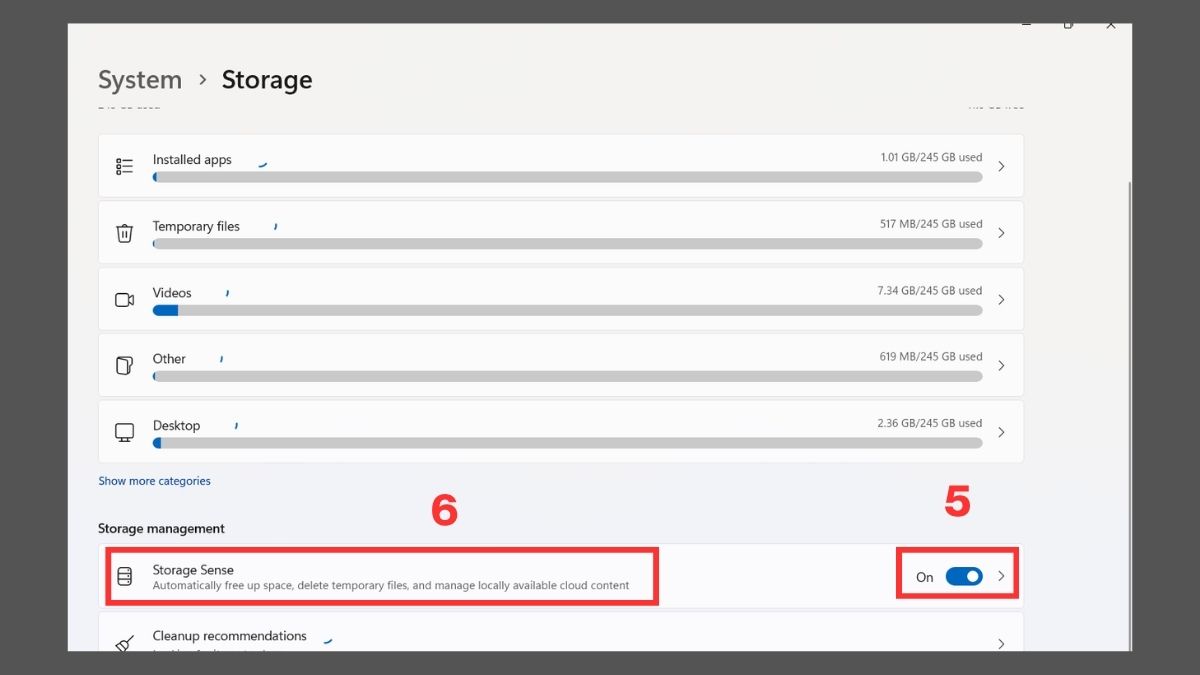Open Cleanup recommendations chevron
Viewport: 1200px width, 675px height.
pos(1001,644)
